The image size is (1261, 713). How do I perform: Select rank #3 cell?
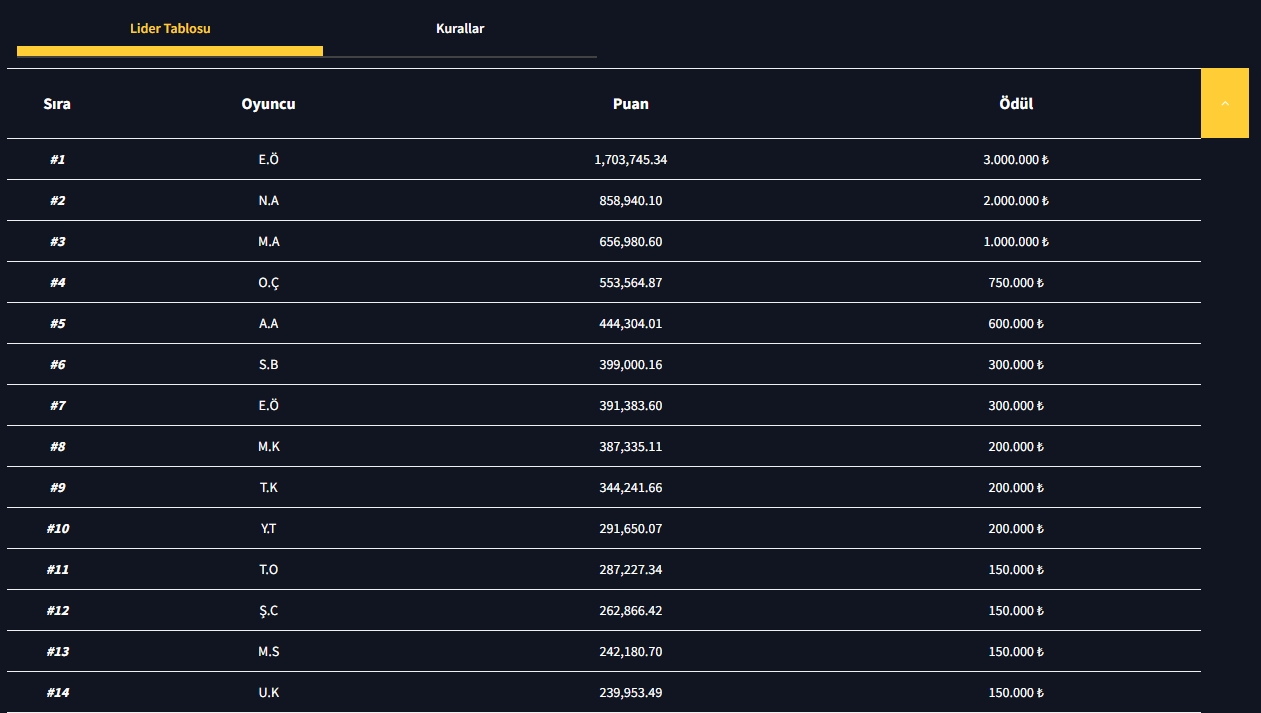(57, 241)
